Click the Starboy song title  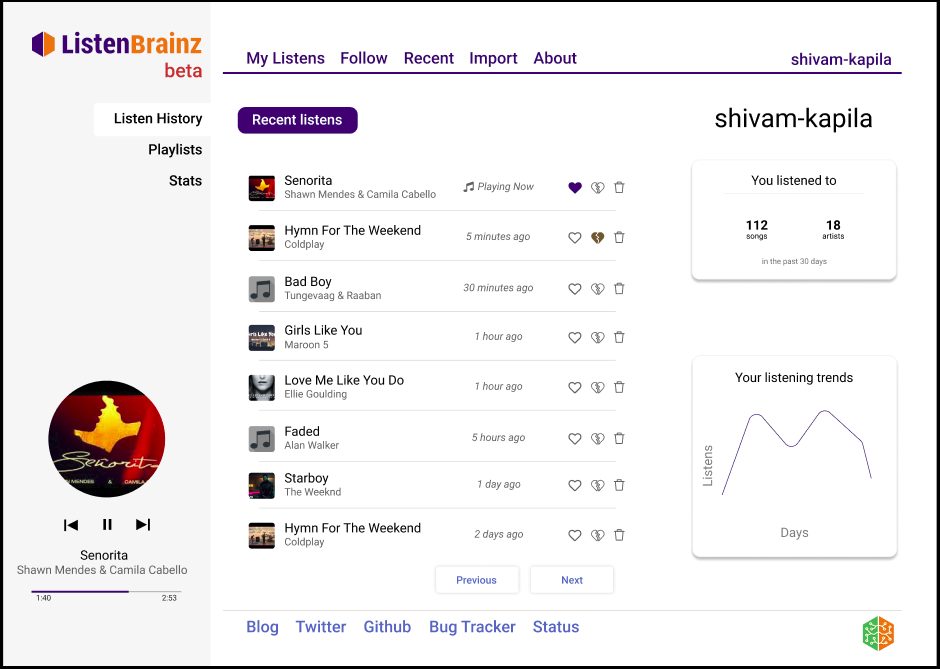(x=306, y=478)
